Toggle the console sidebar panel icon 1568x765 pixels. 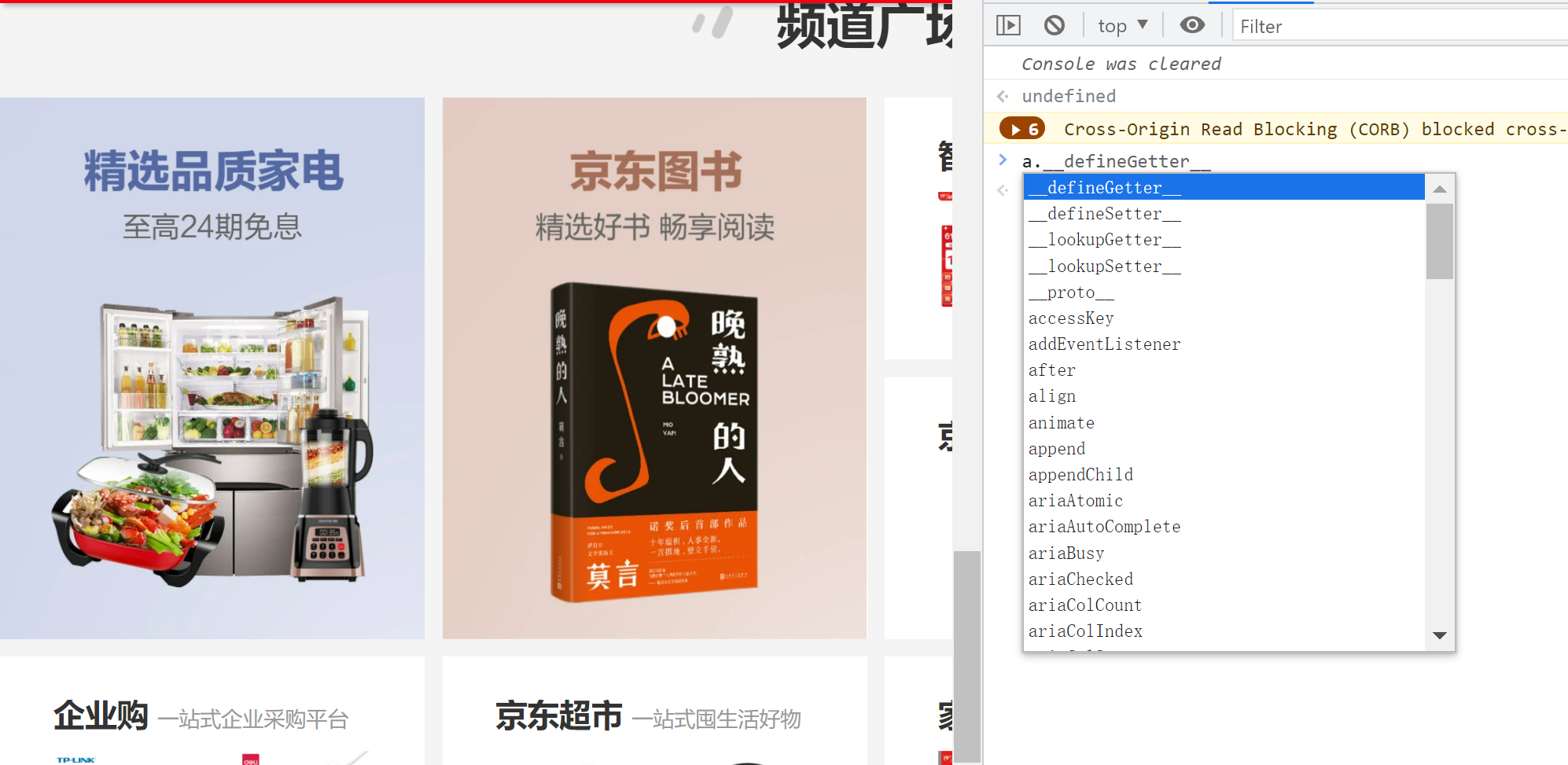1008,26
